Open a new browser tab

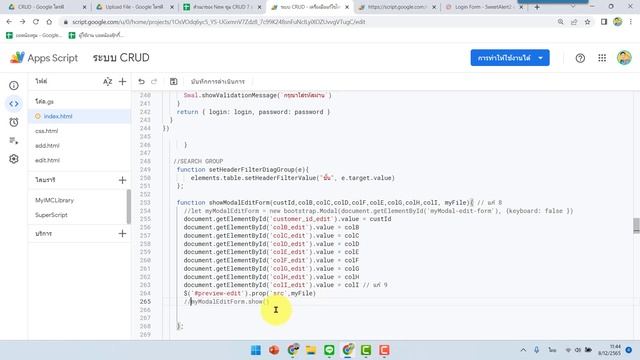coord(537,7)
